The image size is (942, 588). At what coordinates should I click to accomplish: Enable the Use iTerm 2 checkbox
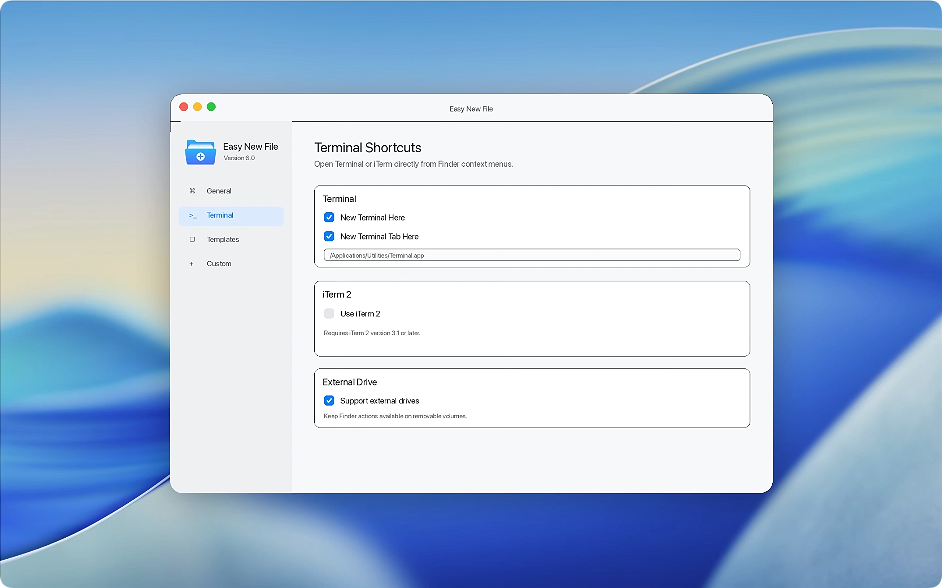click(329, 314)
